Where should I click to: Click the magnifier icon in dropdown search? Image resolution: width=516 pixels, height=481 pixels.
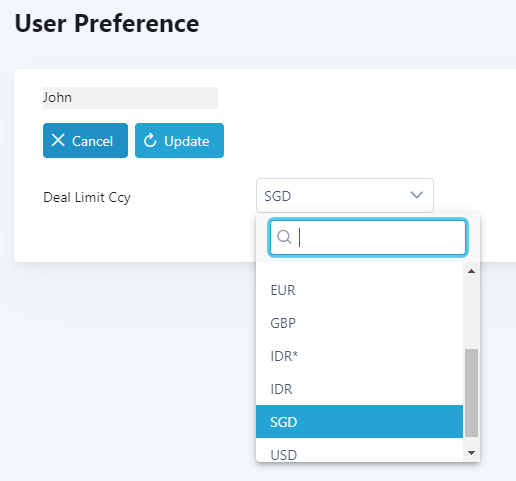[x=284, y=237]
